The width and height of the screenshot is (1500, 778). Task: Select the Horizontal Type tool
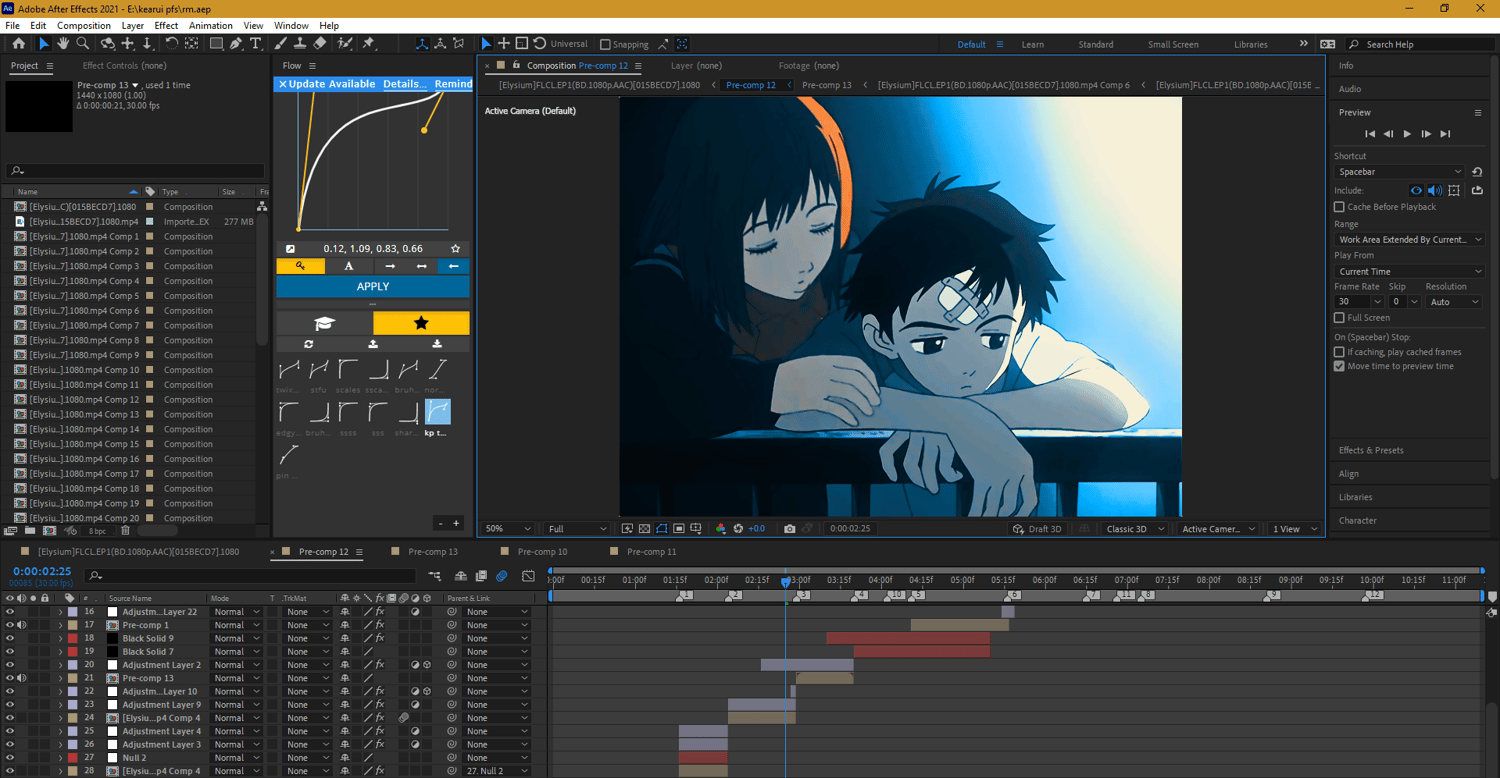coord(256,44)
